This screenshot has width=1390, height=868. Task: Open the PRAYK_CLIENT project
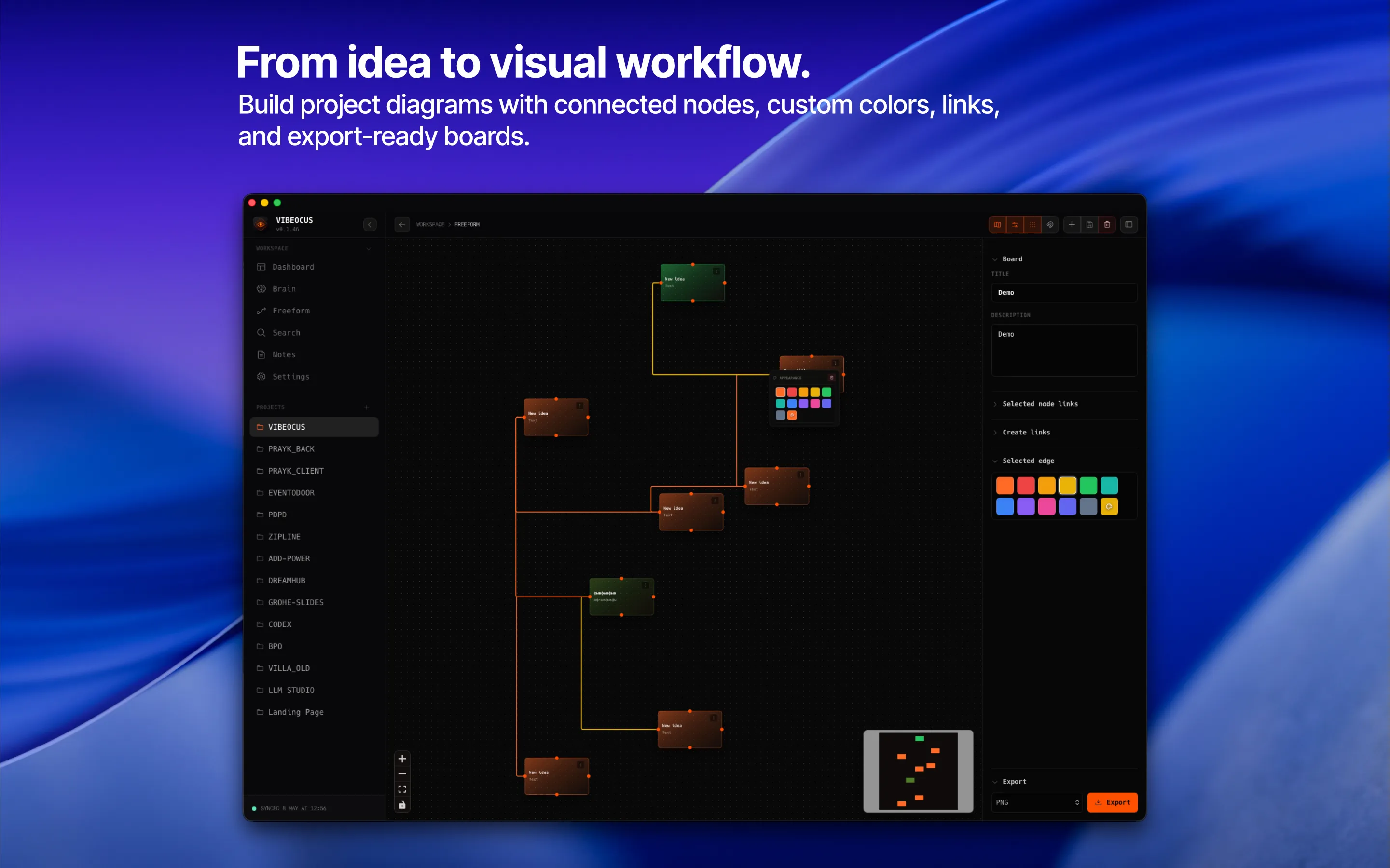[314, 471]
